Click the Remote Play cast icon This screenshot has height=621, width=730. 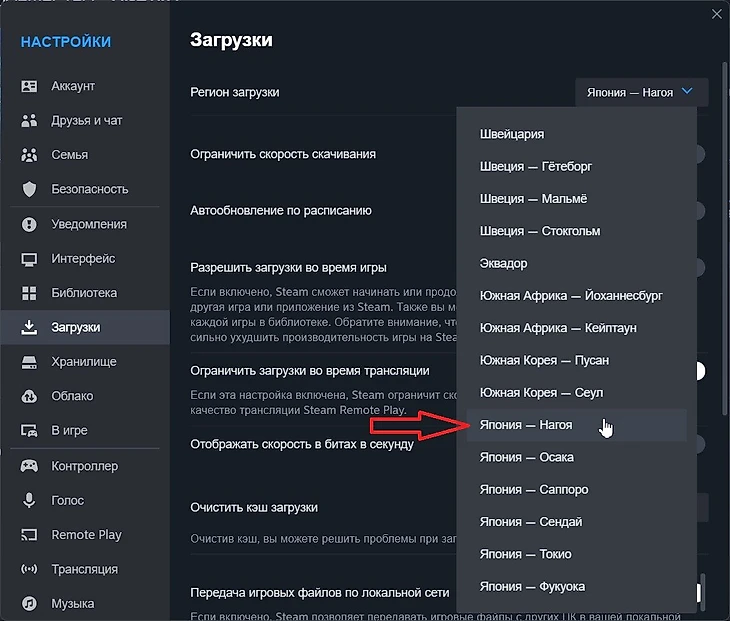(x=29, y=535)
